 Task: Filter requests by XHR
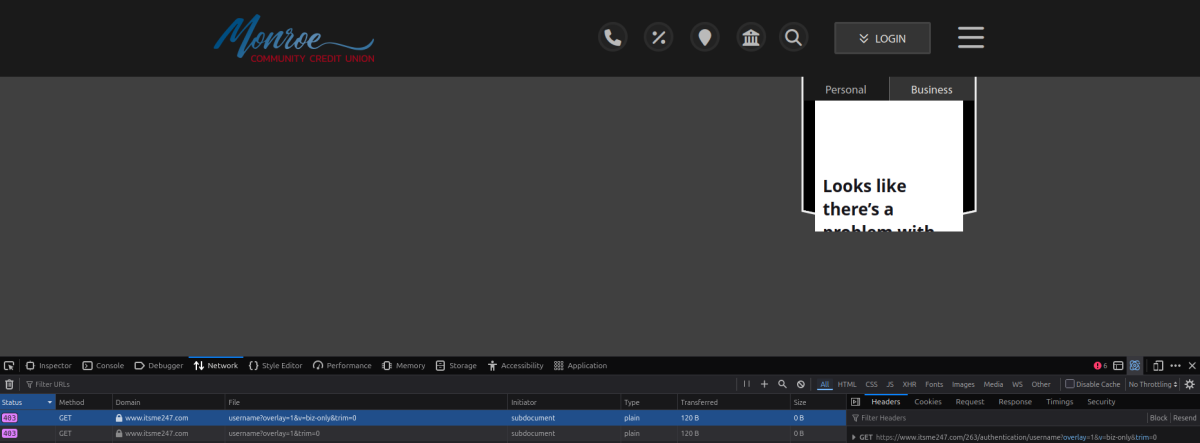pos(909,384)
